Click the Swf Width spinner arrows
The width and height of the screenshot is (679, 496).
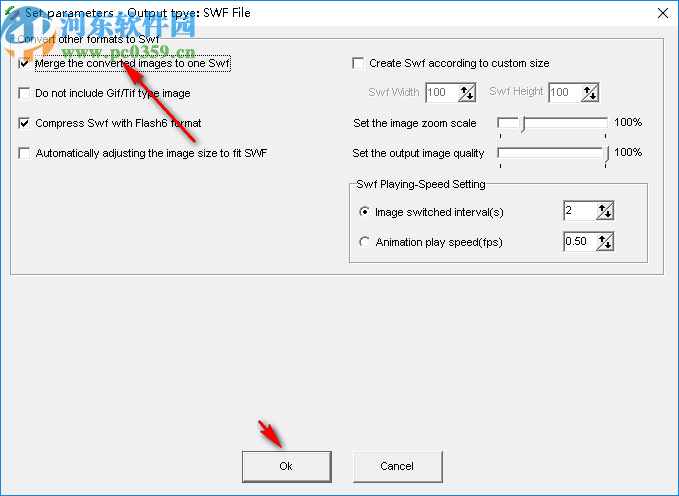[467, 93]
